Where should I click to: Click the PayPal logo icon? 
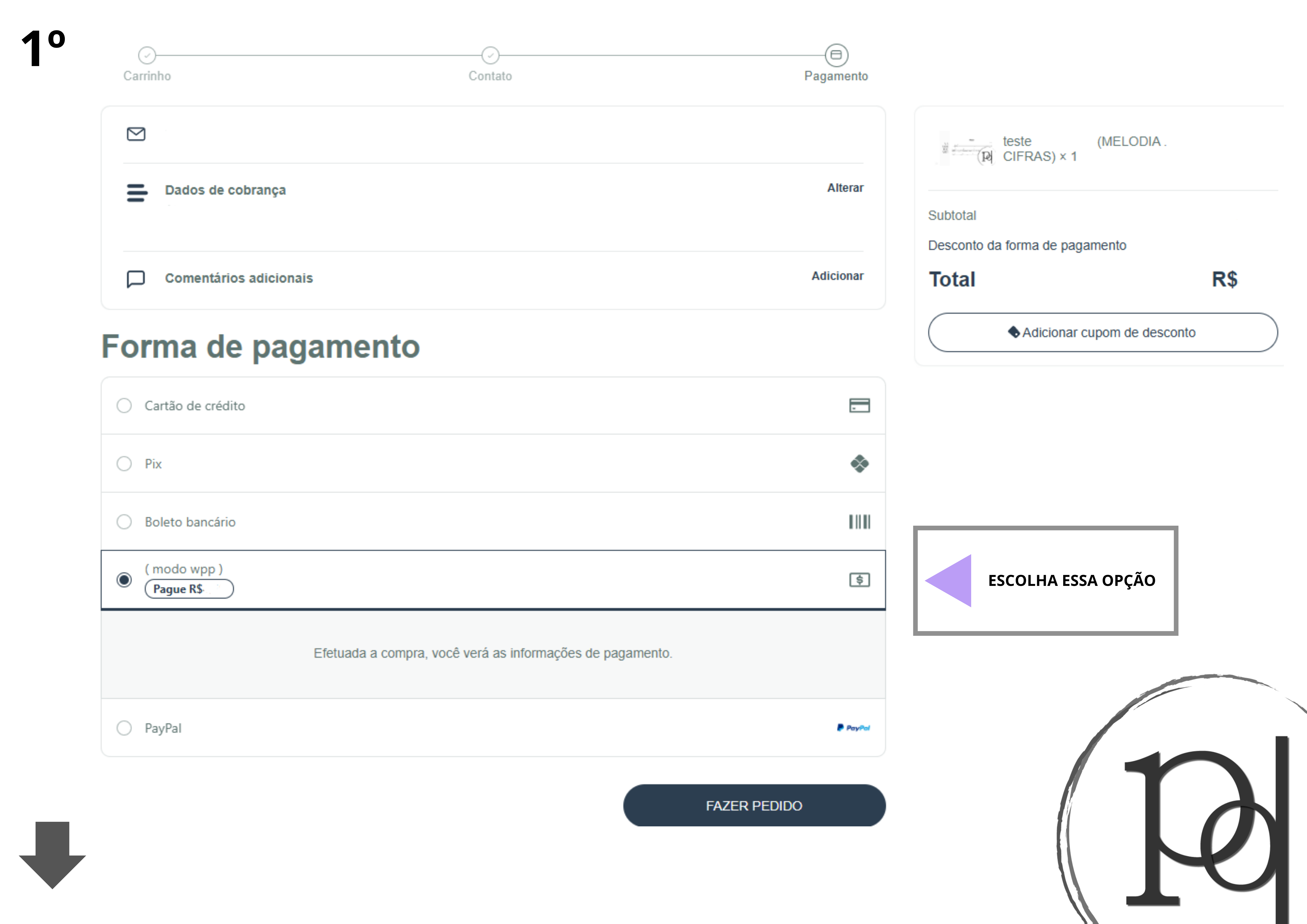[853, 728]
